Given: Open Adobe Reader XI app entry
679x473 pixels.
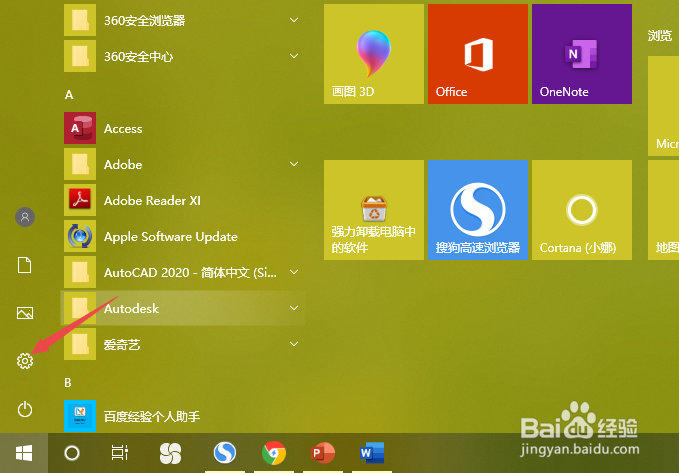Looking at the screenshot, I should (x=183, y=200).
